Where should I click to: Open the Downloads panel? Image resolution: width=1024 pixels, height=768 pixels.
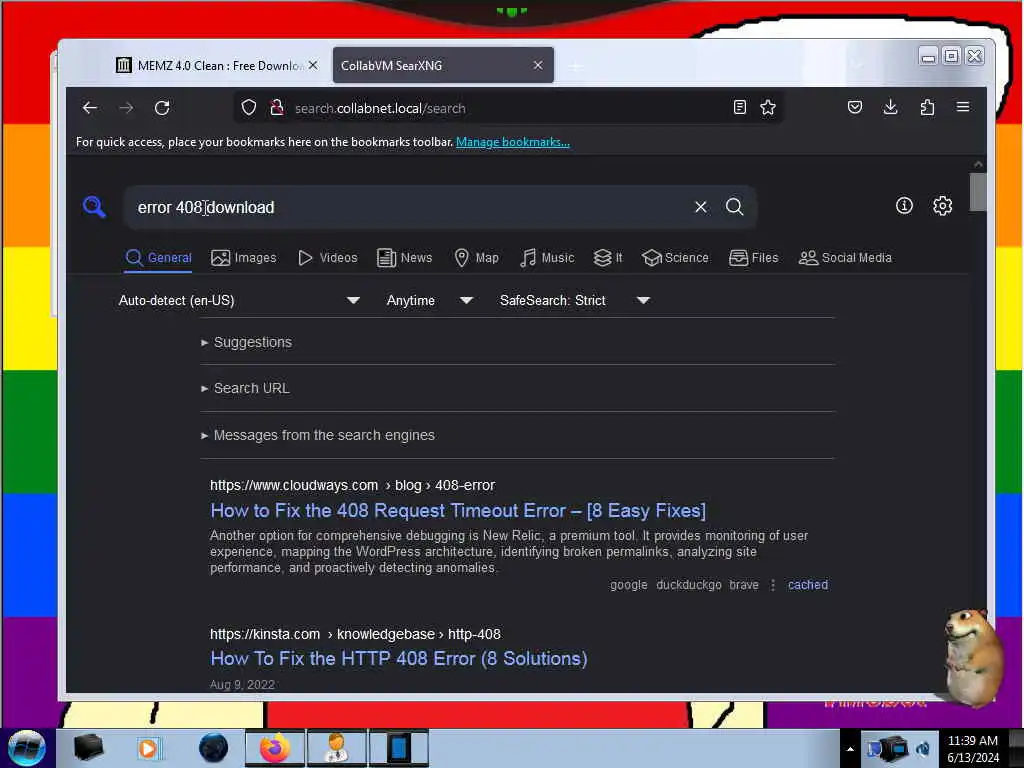(890, 107)
